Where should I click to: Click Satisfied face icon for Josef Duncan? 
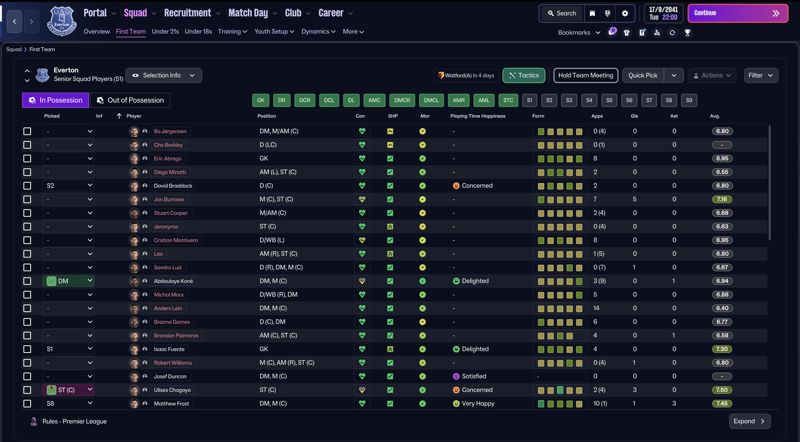point(456,376)
